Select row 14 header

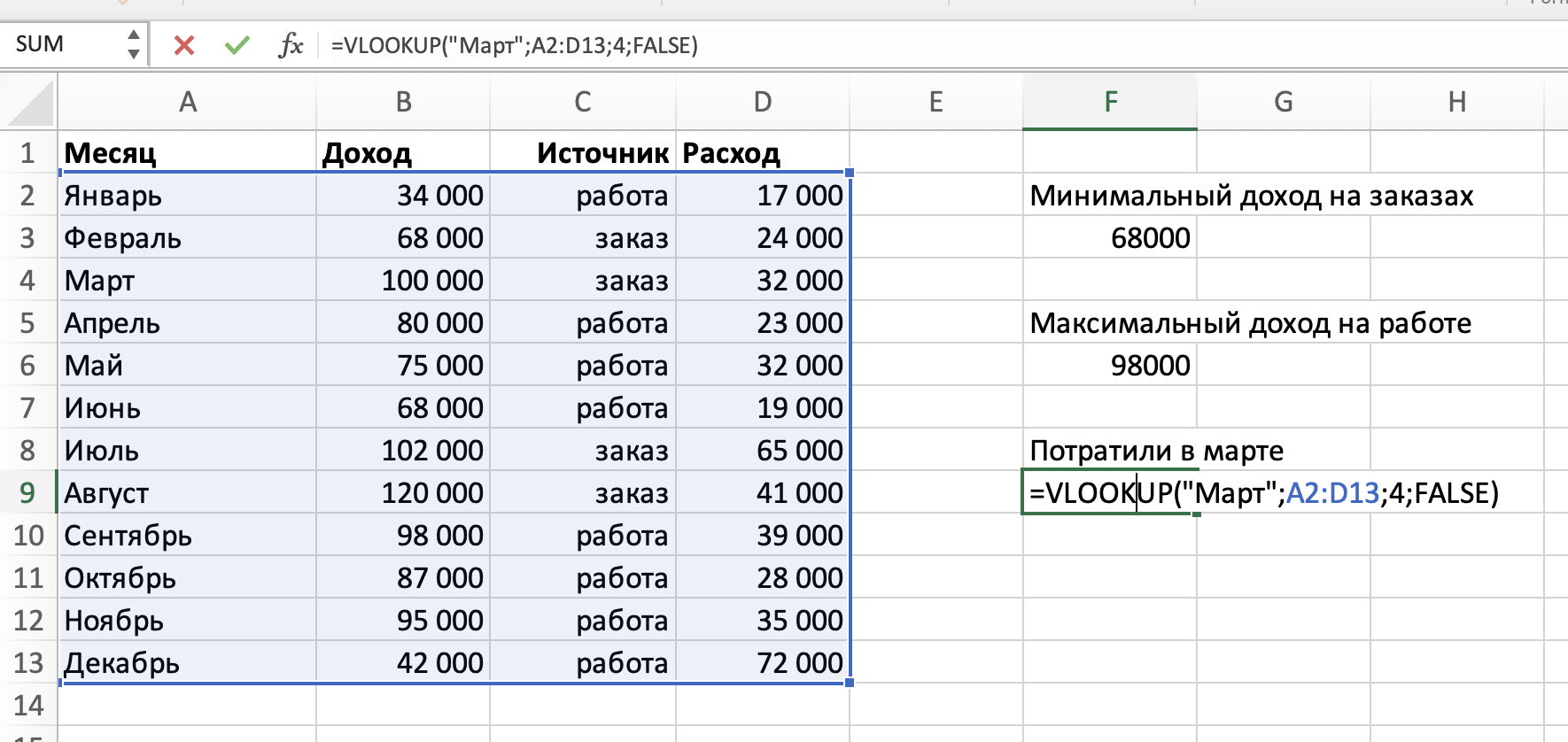(27, 706)
